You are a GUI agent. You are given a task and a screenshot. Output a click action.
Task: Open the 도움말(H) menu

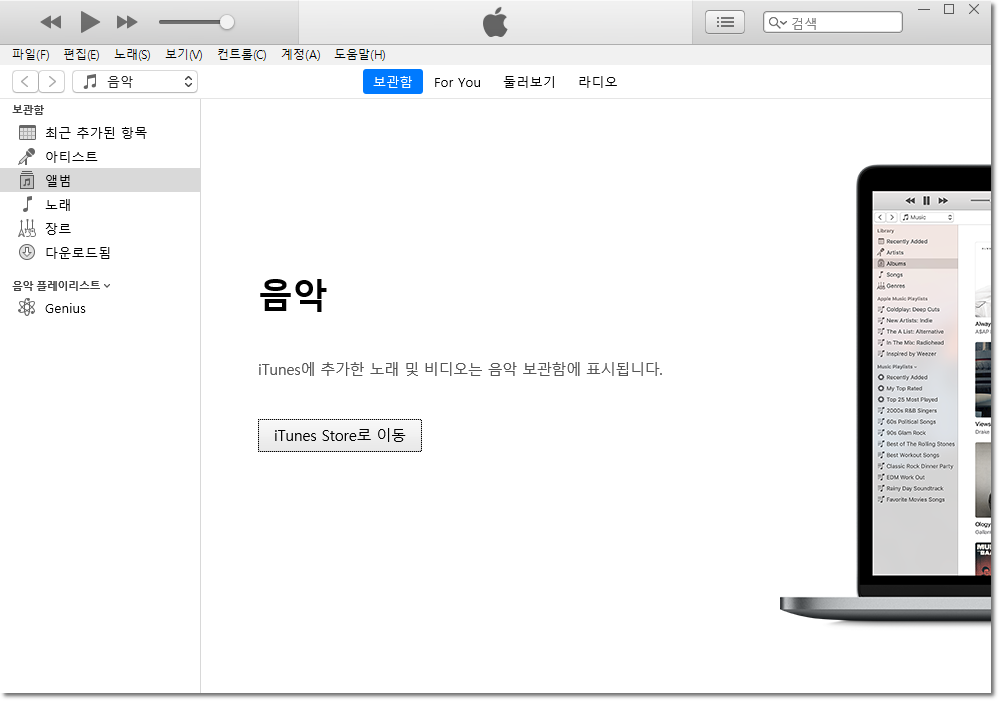(x=360, y=55)
